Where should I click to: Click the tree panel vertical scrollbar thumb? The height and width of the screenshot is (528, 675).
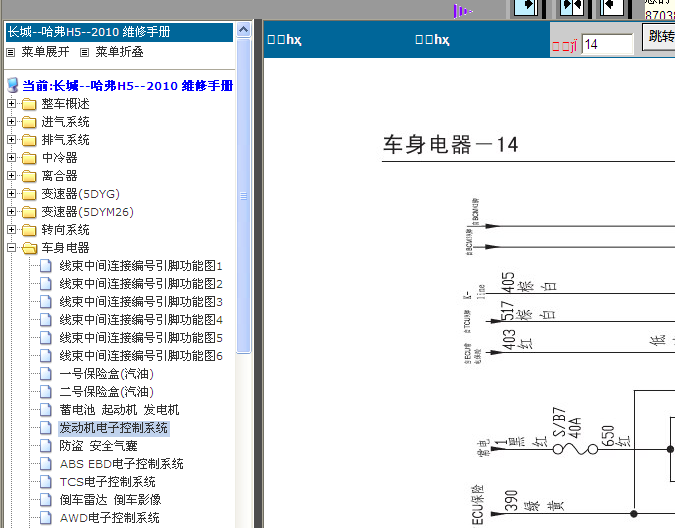(x=244, y=196)
